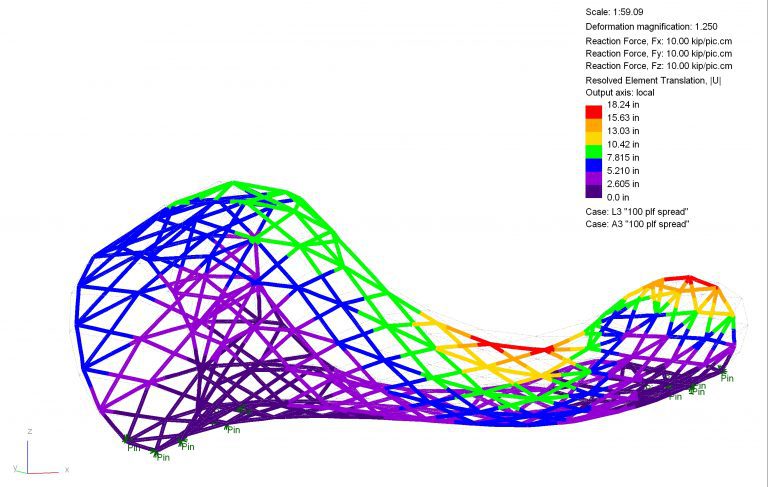
Task: Select the Deformation magnification 1.250 text
Action: click(x=651, y=26)
